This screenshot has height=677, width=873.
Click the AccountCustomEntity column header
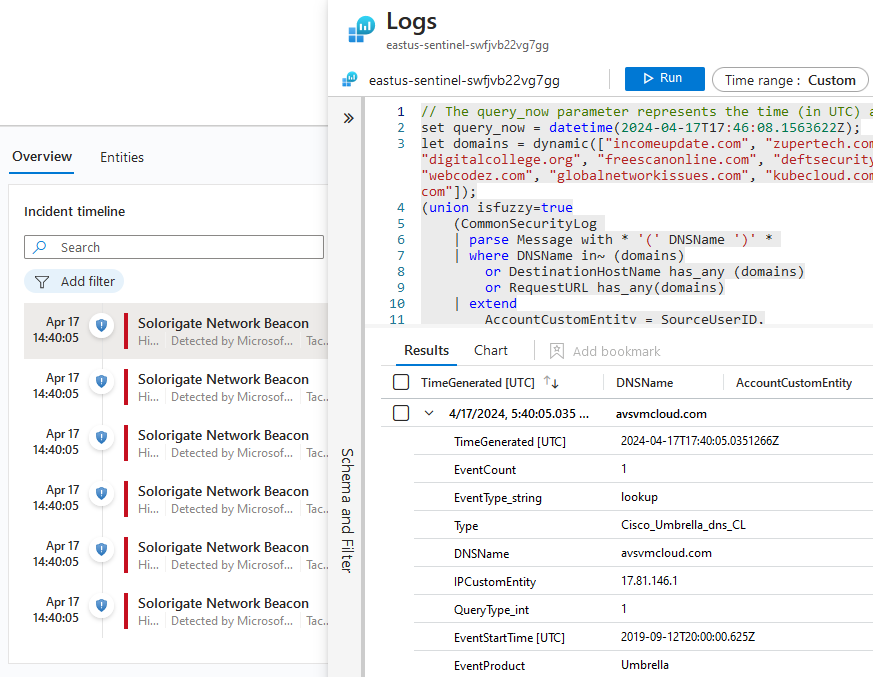794,383
